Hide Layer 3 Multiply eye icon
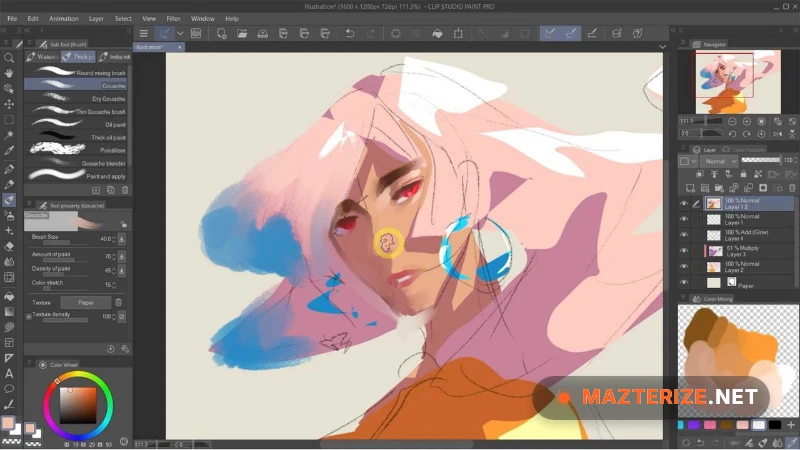 click(x=684, y=251)
